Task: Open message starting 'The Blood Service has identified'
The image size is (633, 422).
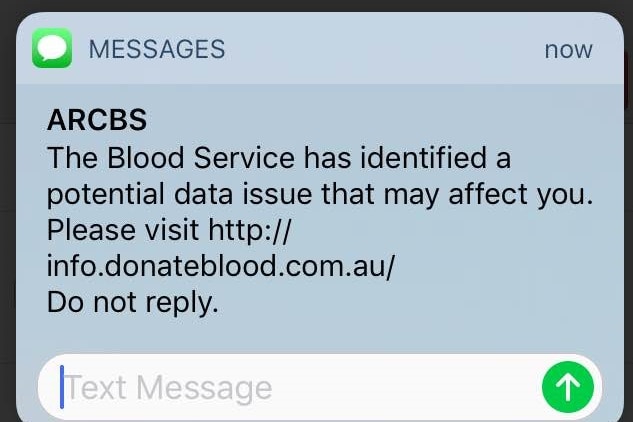Action: click(279, 157)
